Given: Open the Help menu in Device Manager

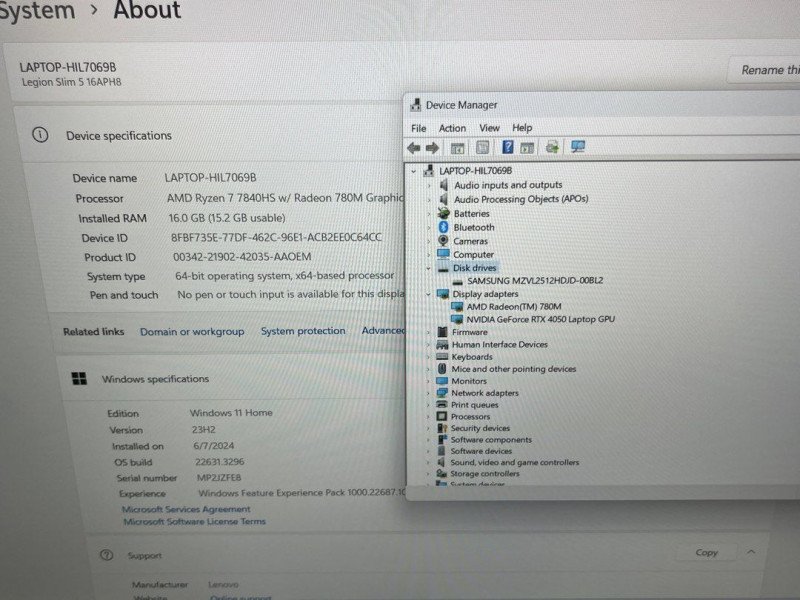Looking at the screenshot, I should tap(522, 128).
